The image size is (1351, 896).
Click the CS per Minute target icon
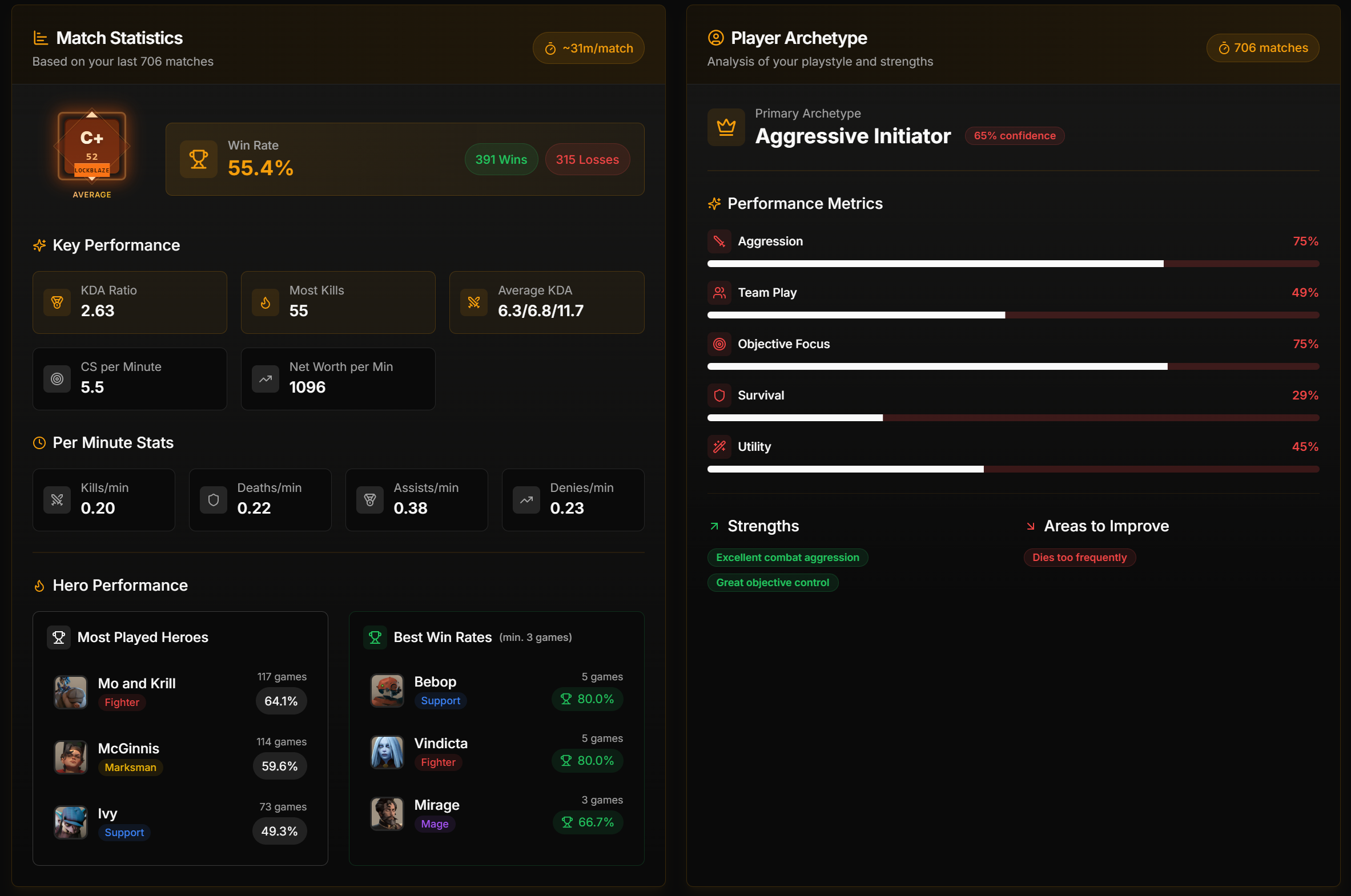pos(57,379)
